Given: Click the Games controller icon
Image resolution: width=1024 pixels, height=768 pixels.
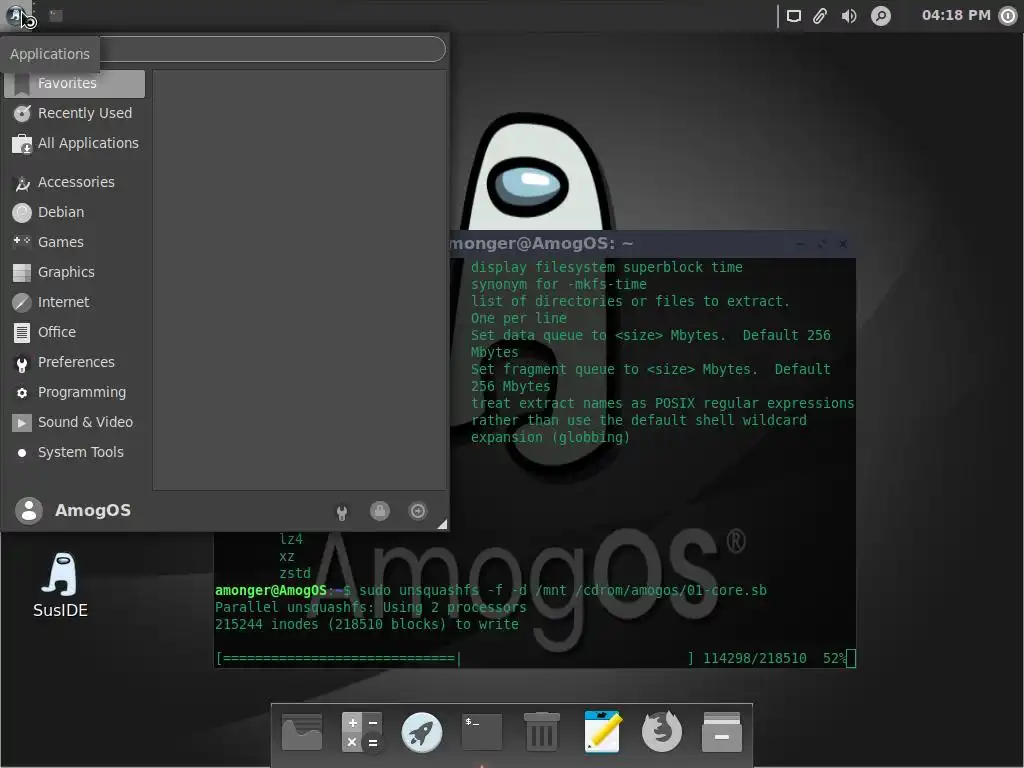Looking at the screenshot, I should pos(22,242).
